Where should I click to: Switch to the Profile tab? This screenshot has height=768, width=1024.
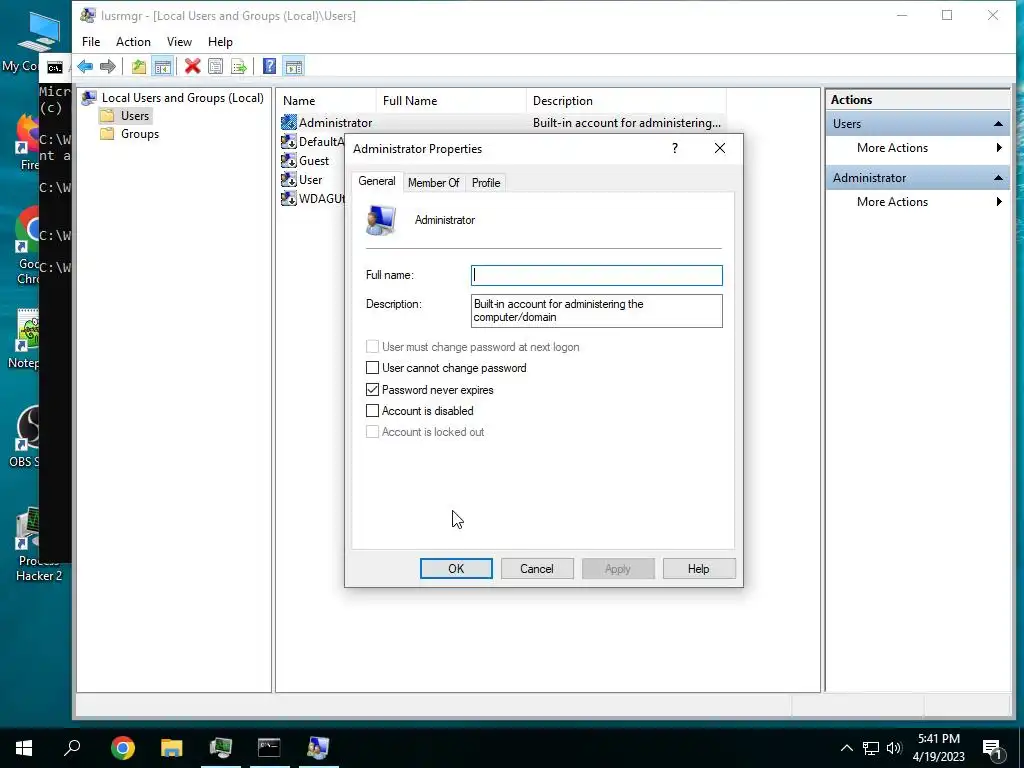(486, 183)
